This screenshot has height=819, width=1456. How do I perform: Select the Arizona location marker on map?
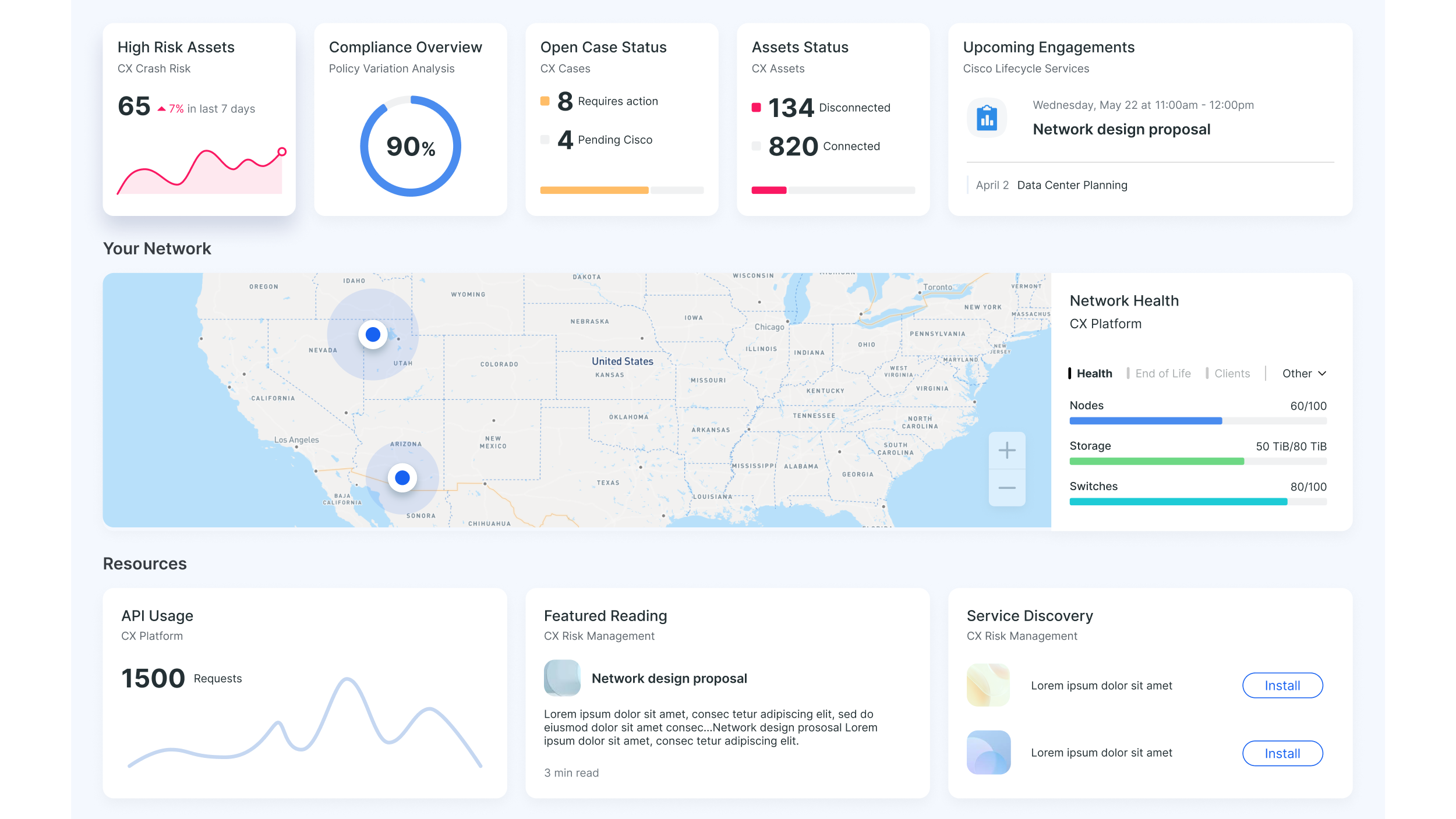(402, 477)
